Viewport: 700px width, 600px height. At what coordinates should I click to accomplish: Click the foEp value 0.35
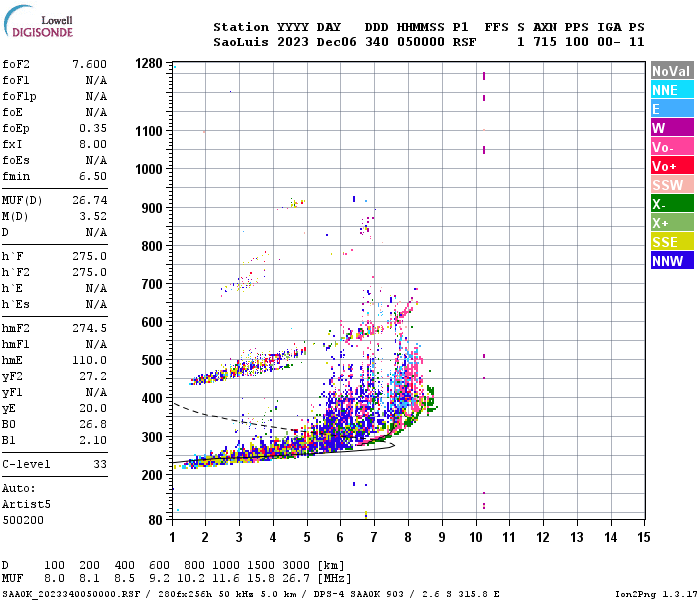coord(93,128)
